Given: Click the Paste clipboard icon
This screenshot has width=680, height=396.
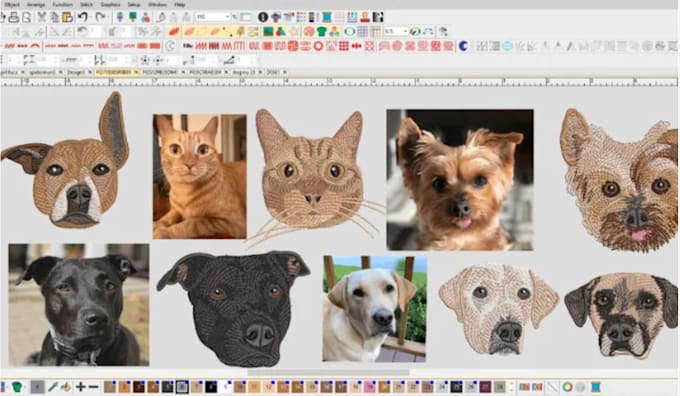Looking at the screenshot, I should pyautogui.click(x=68, y=17).
